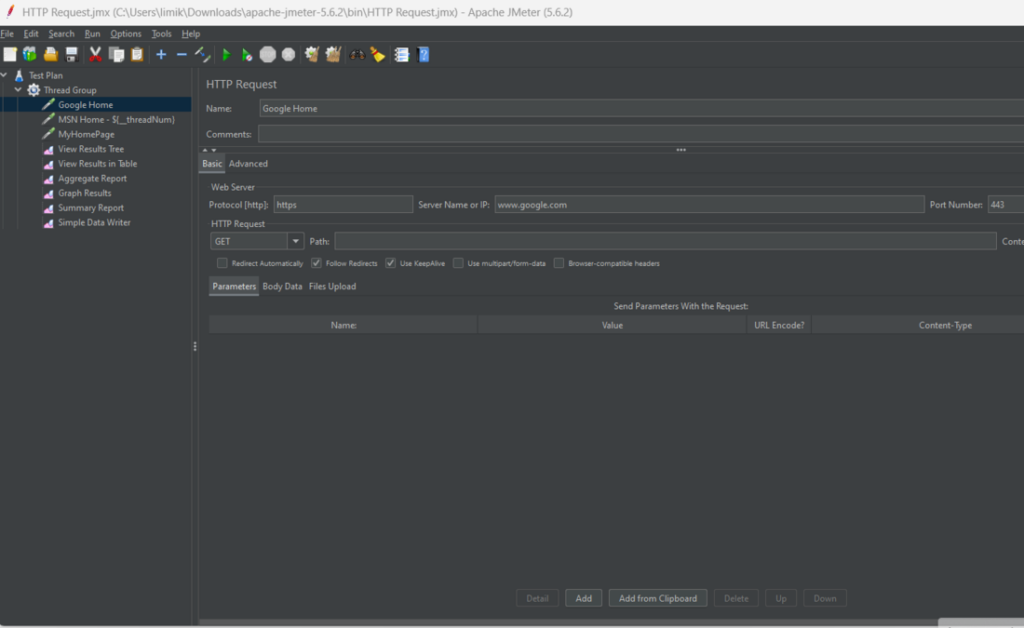Click the Save floppy disk icon

click(x=71, y=55)
